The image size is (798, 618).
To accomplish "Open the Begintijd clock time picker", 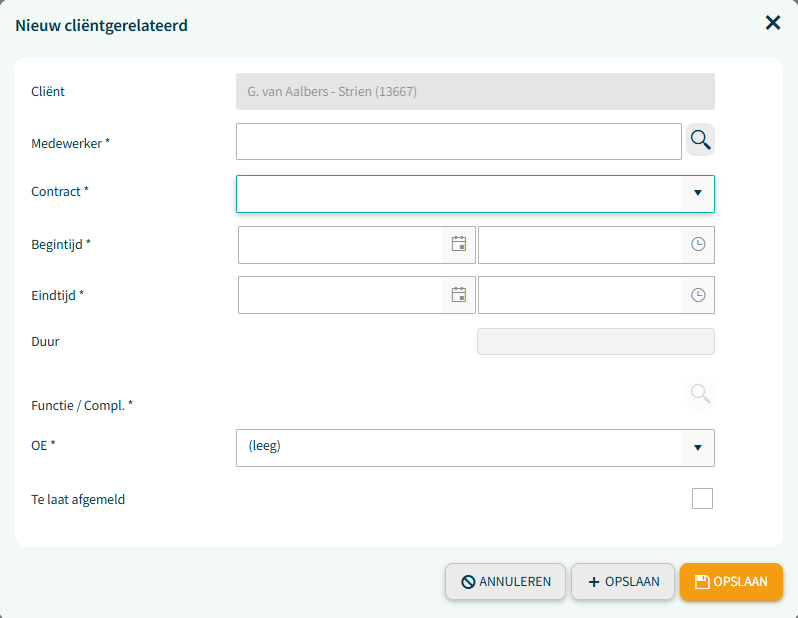I will tap(698, 244).
